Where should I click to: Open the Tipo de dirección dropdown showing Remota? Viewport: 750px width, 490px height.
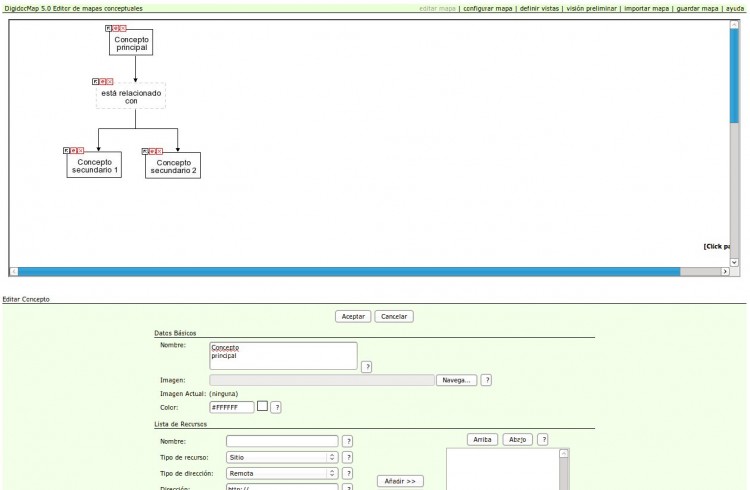point(282,473)
